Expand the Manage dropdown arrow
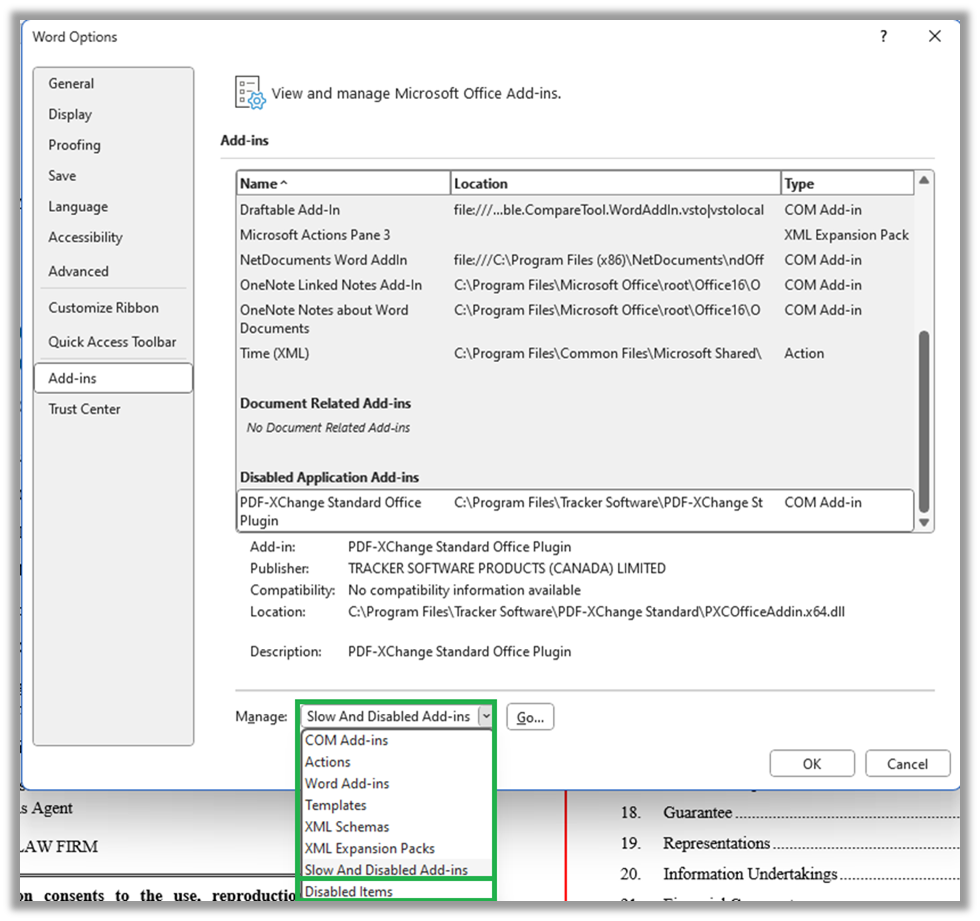 click(x=485, y=716)
